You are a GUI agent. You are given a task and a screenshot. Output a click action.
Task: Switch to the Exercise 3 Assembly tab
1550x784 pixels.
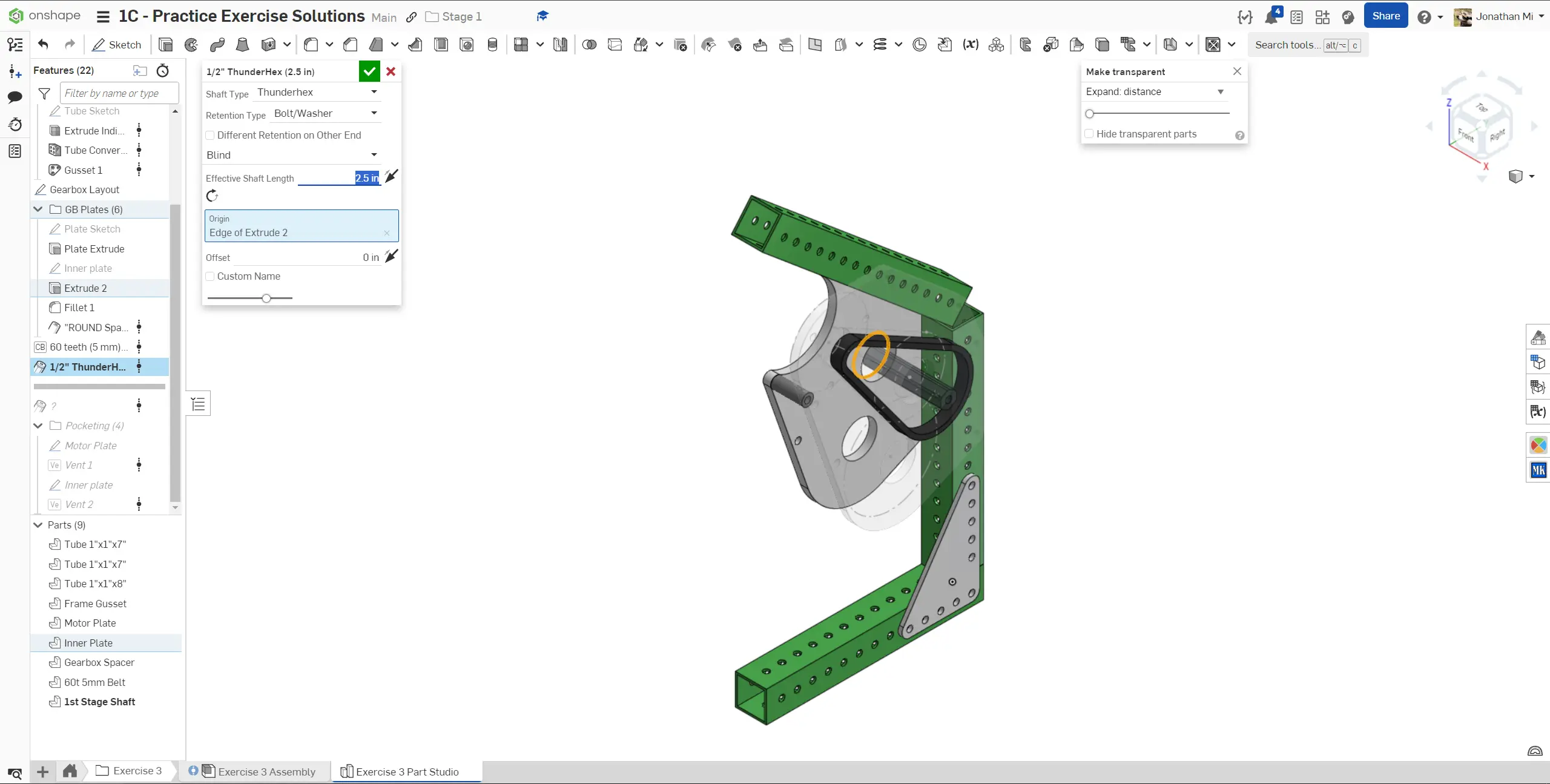pos(266,771)
